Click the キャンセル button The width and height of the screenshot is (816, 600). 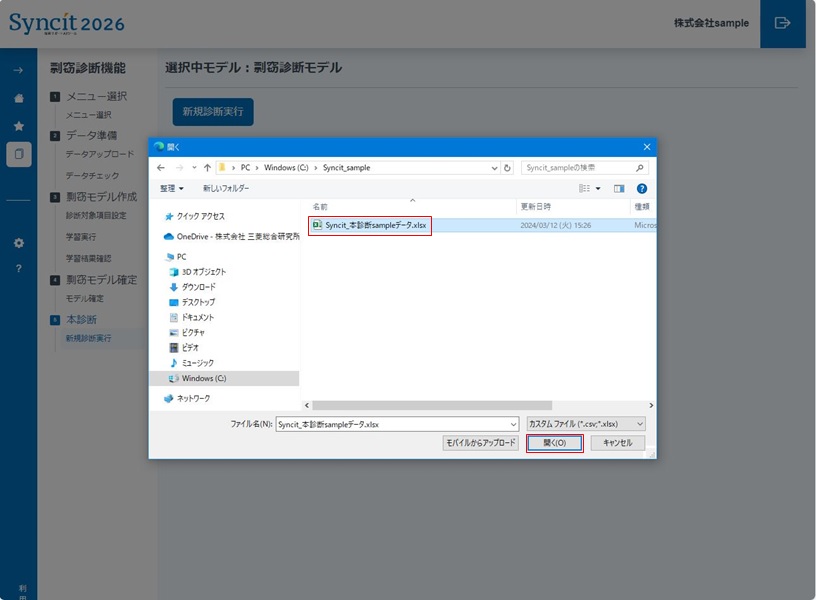click(617, 443)
